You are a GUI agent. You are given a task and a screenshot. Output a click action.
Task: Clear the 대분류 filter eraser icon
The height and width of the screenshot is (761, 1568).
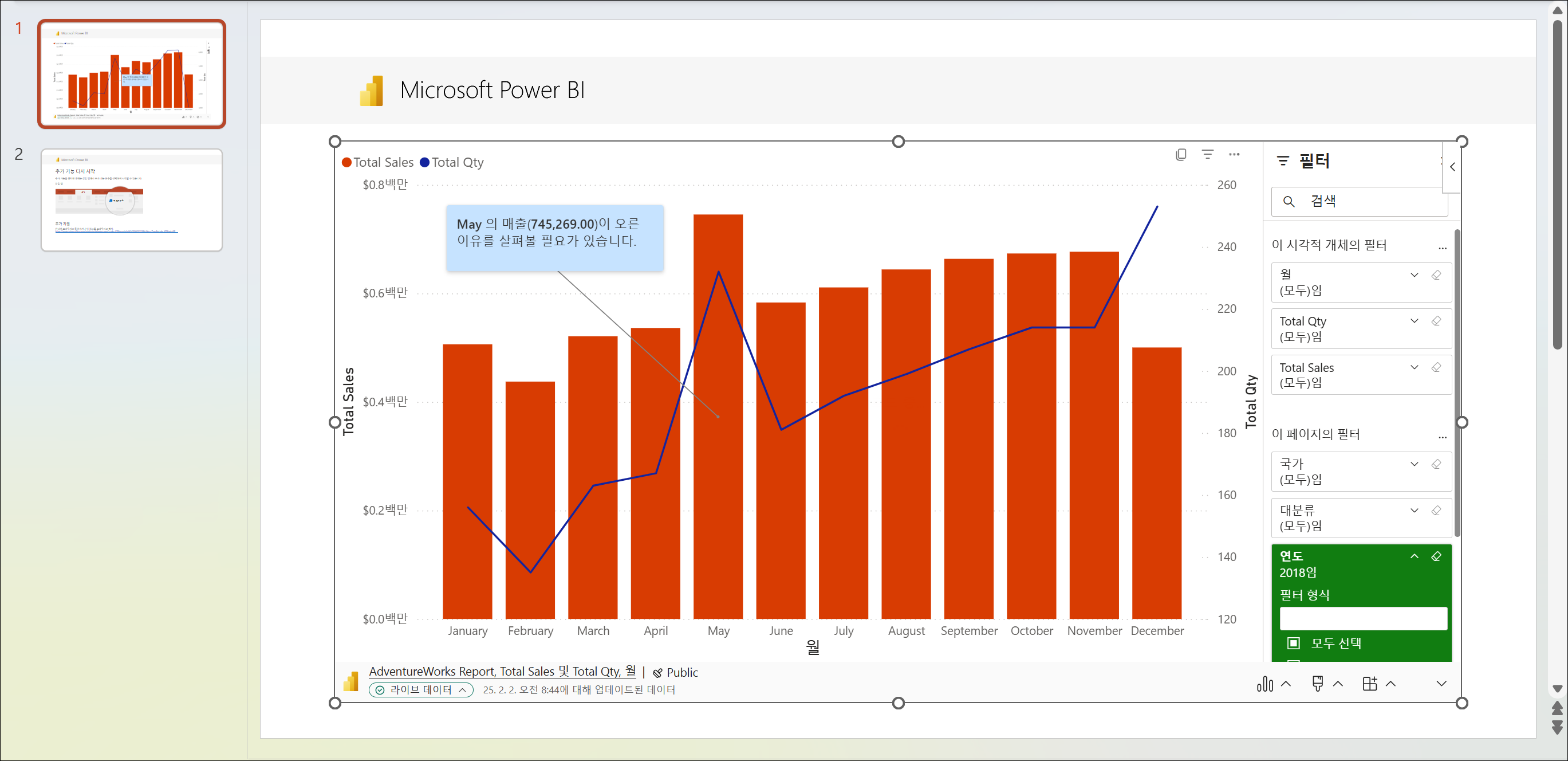pyautogui.click(x=1436, y=511)
